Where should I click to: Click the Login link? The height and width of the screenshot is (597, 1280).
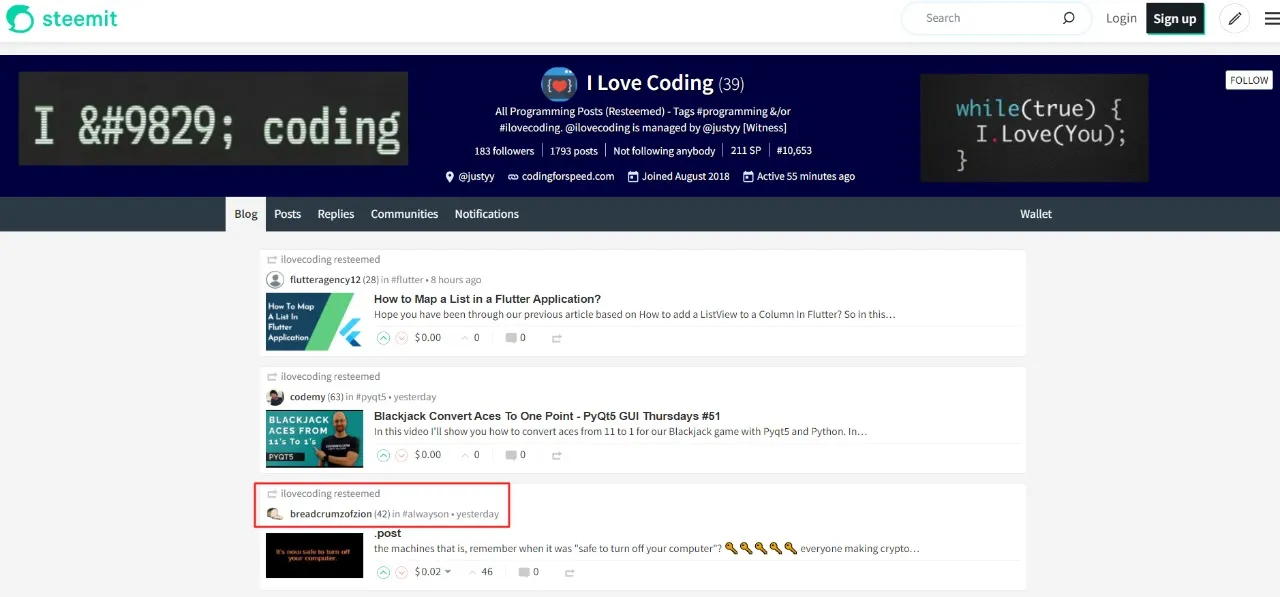tap(1121, 18)
